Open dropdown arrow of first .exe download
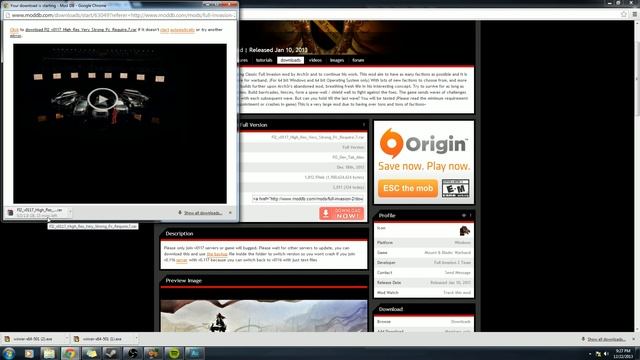 [x=66, y=339]
